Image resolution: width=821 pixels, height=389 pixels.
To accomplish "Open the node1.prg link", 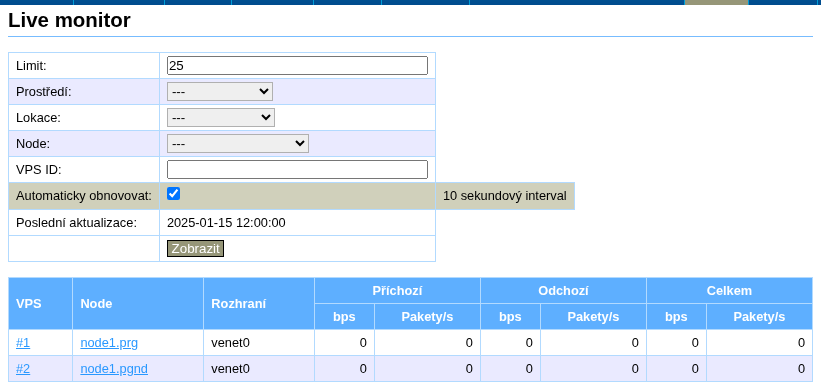I will click(x=109, y=343).
